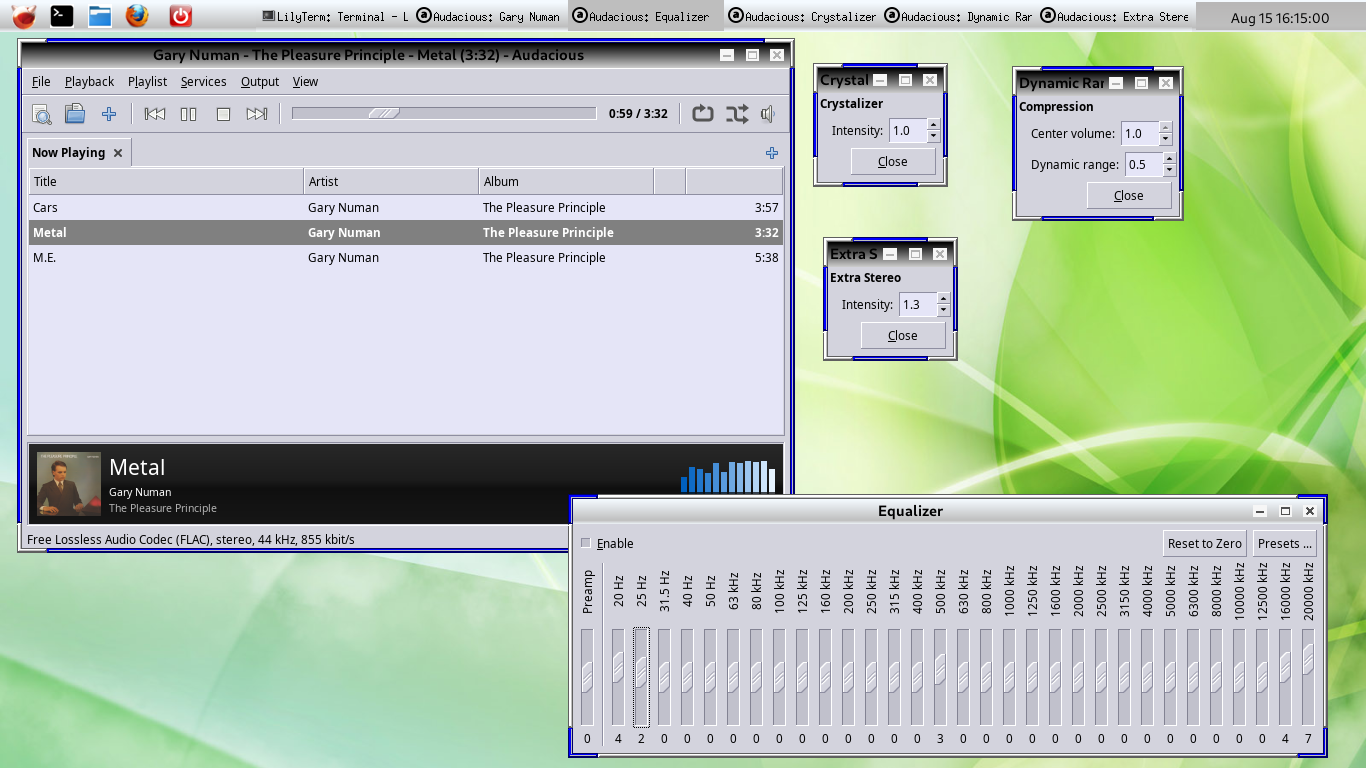Image resolution: width=1366 pixels, height=768 pixels.
Task: Decrease Center volume with down arrow
Action: tap(1166, 139)
